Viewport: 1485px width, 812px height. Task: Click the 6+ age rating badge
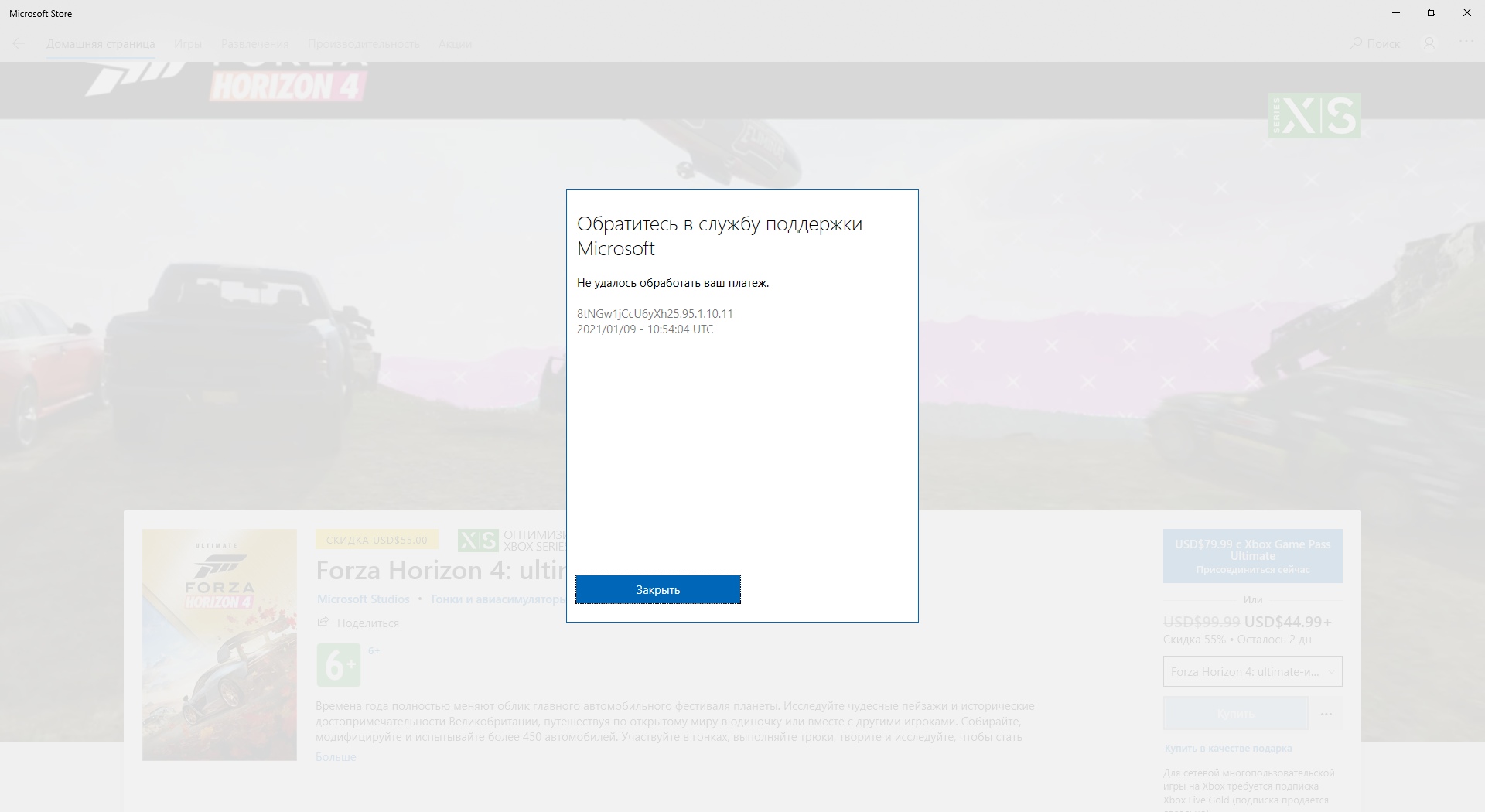click(339, 665)
